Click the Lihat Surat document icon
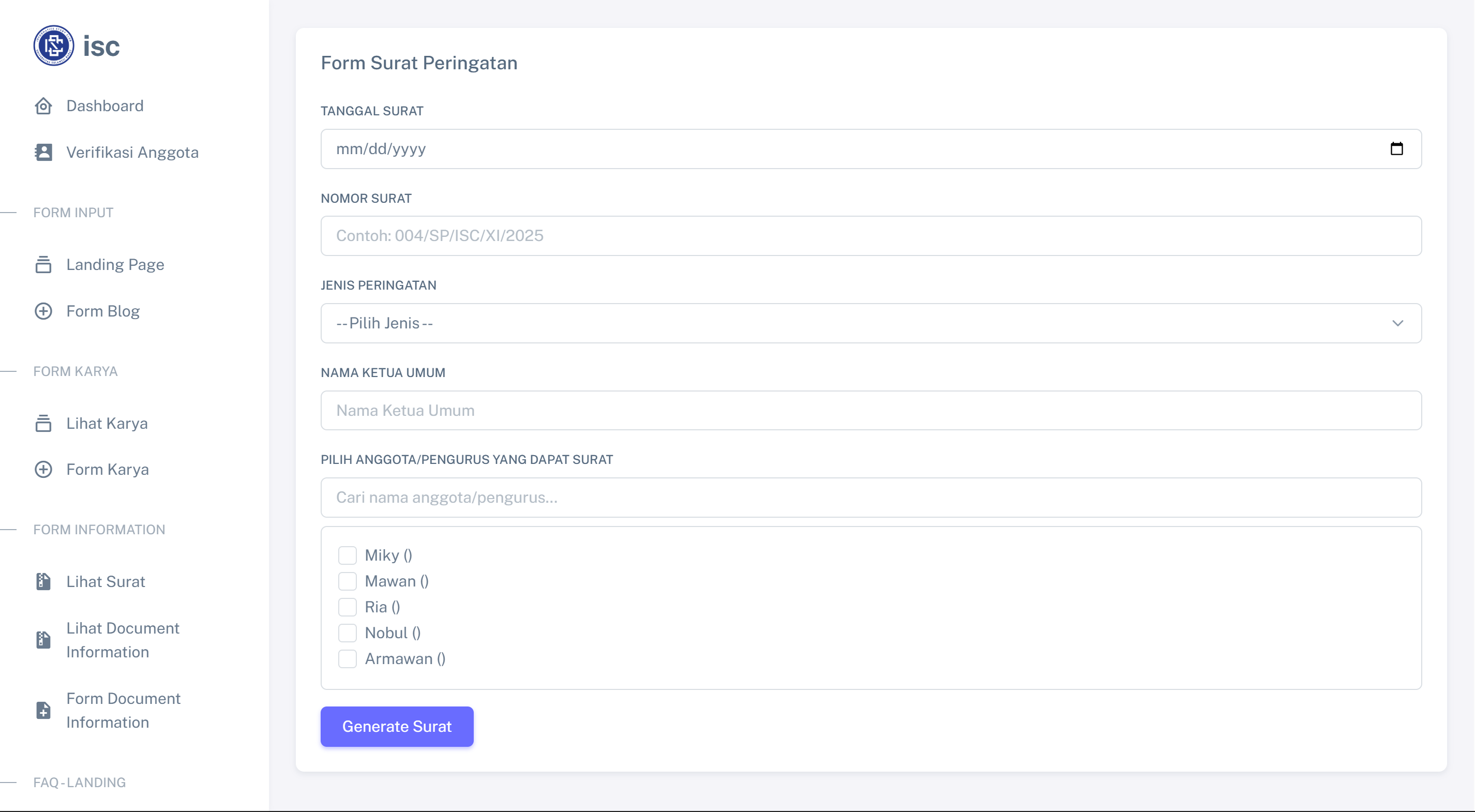The height and width of the screenshot is (812, 1475). (x=43, y=582)
